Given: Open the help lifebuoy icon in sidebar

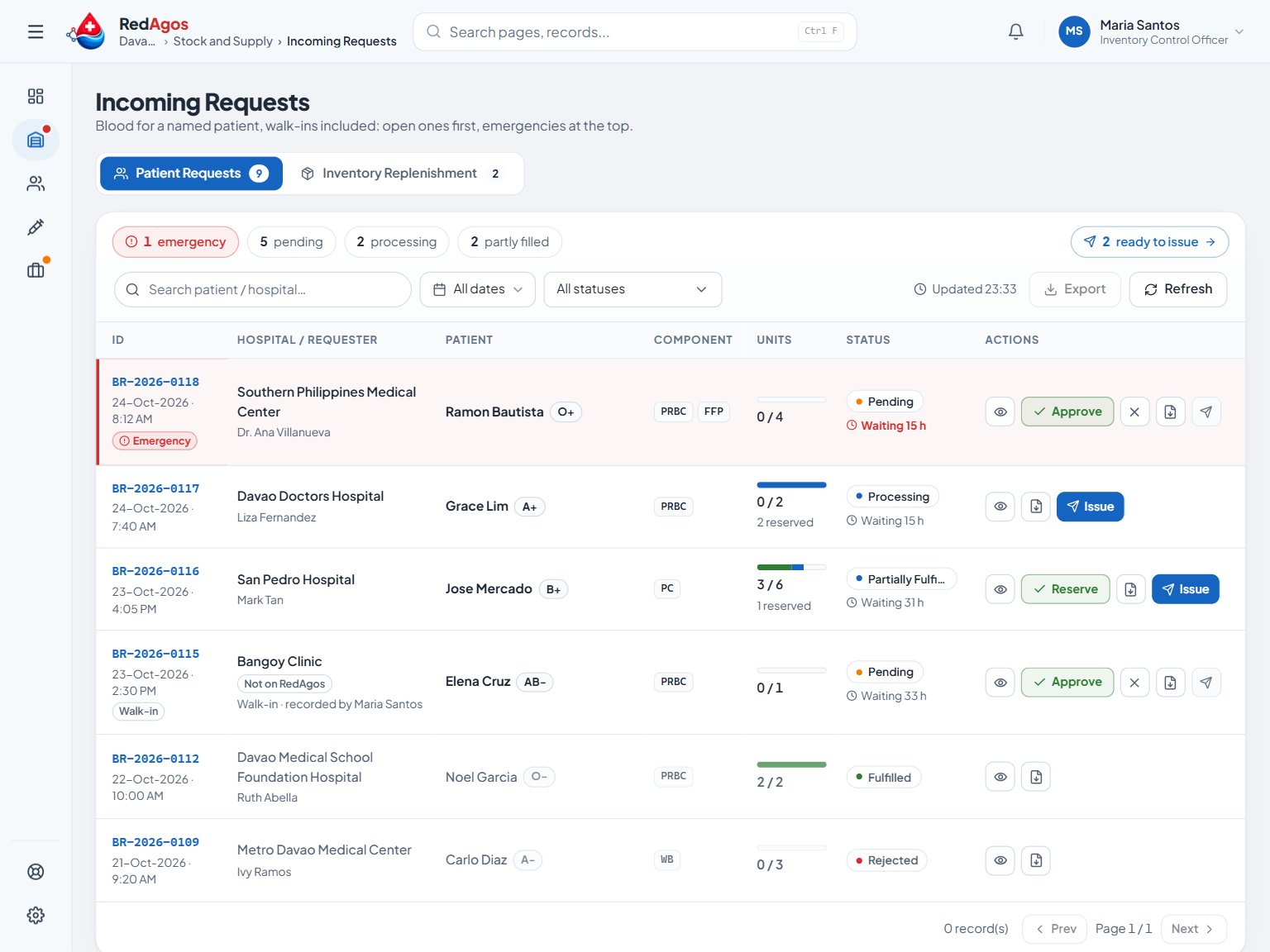Looking at the screenshot, I should [x=36, y=872].
